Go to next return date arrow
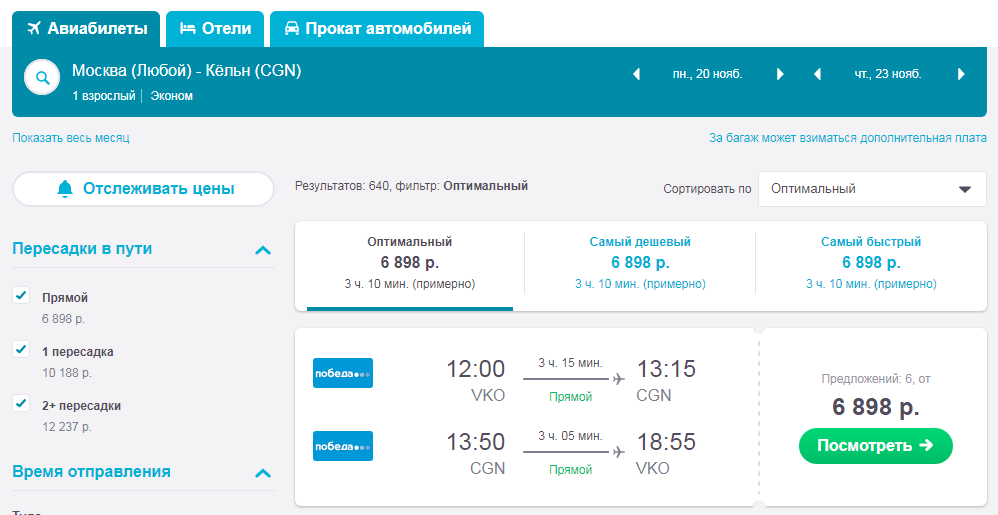998x515 pixels. [x=962, y=74]
